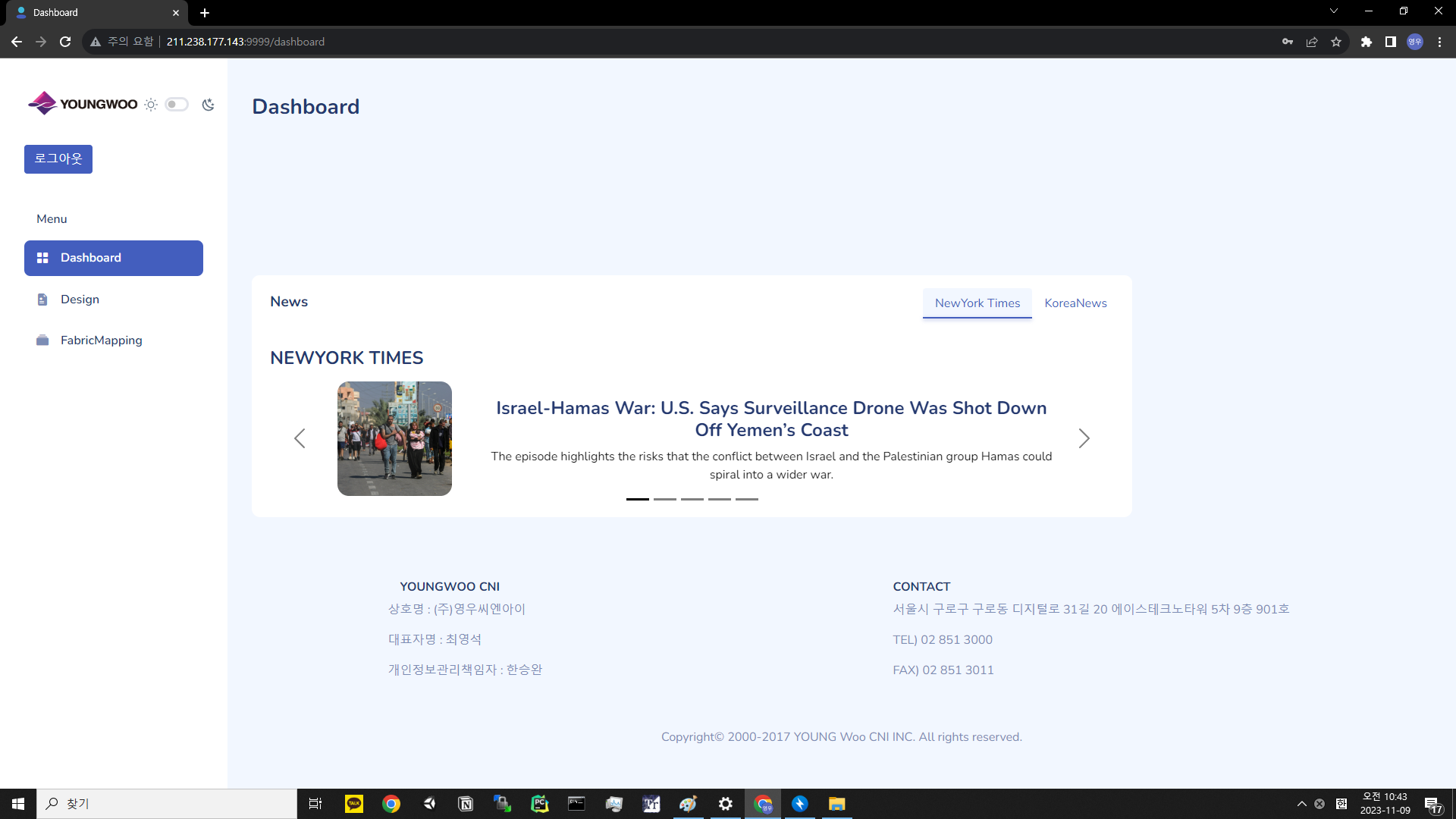Go to previous news slide arrow

tap(300, 438)
